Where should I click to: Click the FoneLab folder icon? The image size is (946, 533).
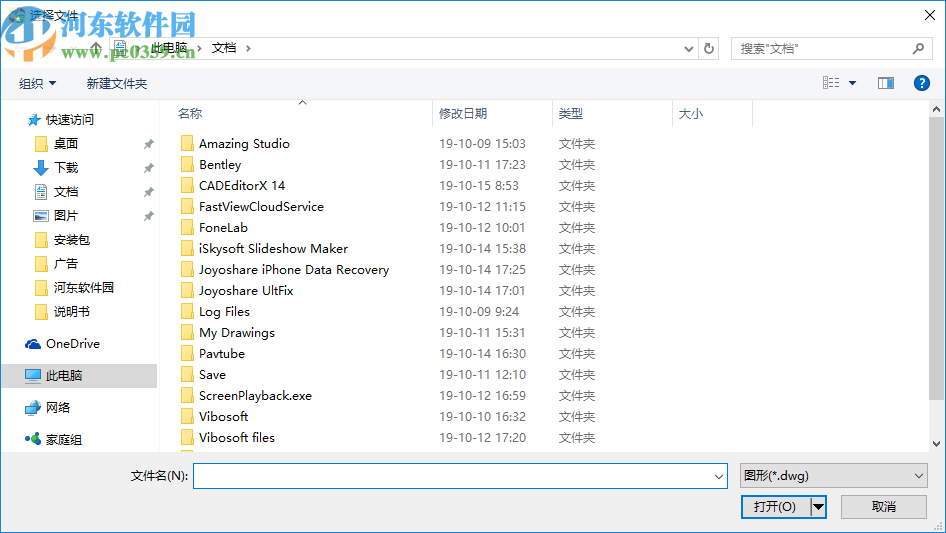click(188, 228)
